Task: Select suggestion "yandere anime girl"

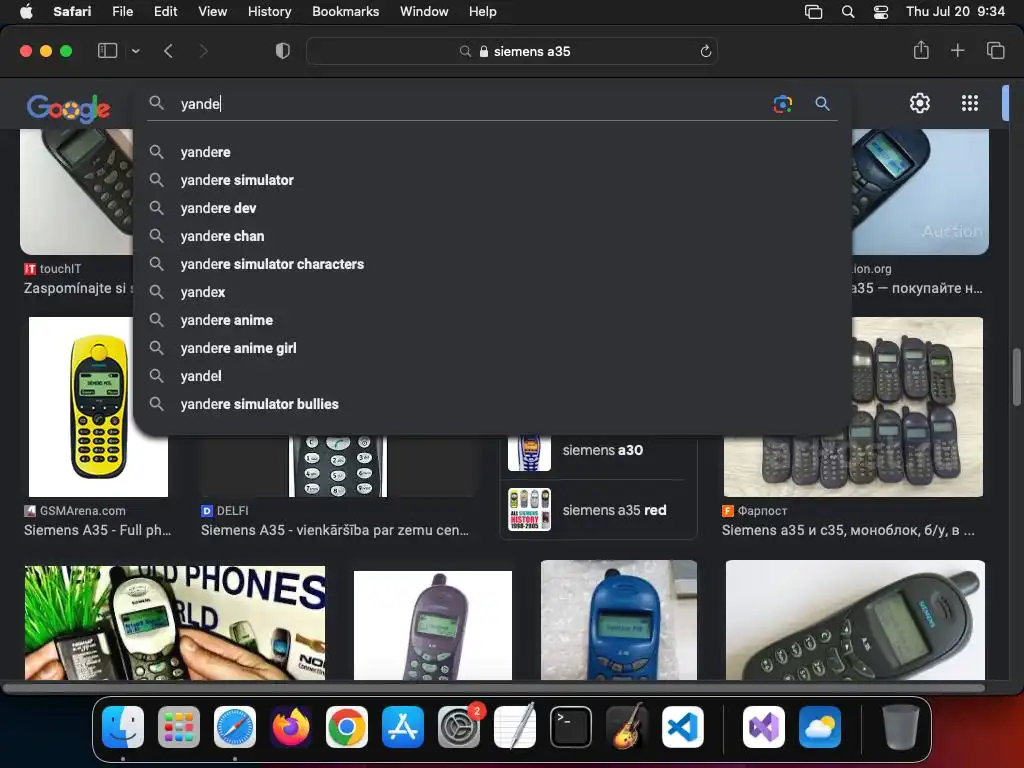Action: coord(493,348)
